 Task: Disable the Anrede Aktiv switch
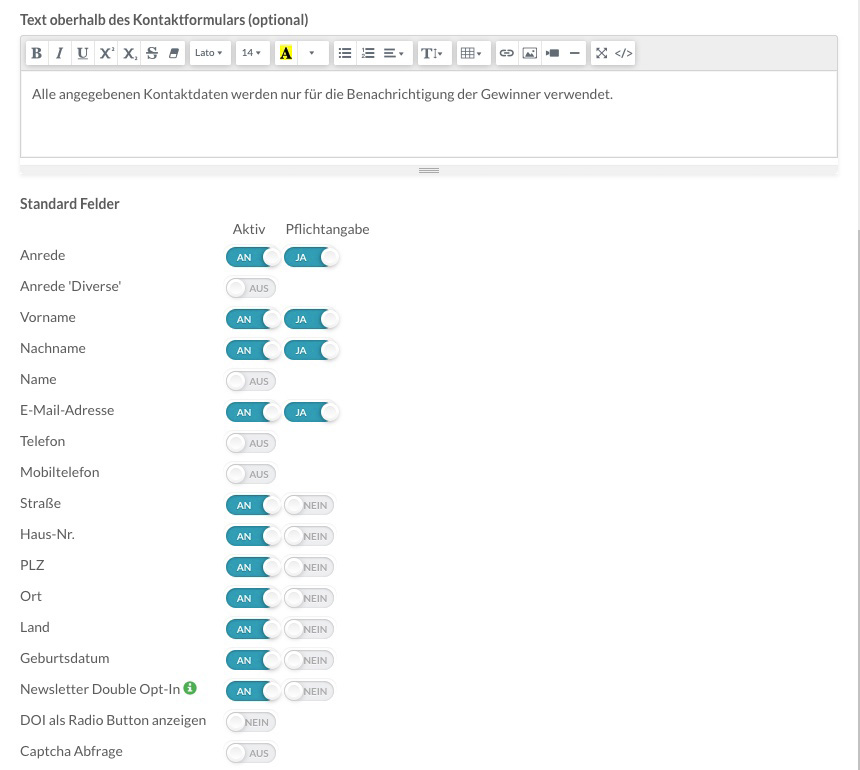click(x=253, y=257)
